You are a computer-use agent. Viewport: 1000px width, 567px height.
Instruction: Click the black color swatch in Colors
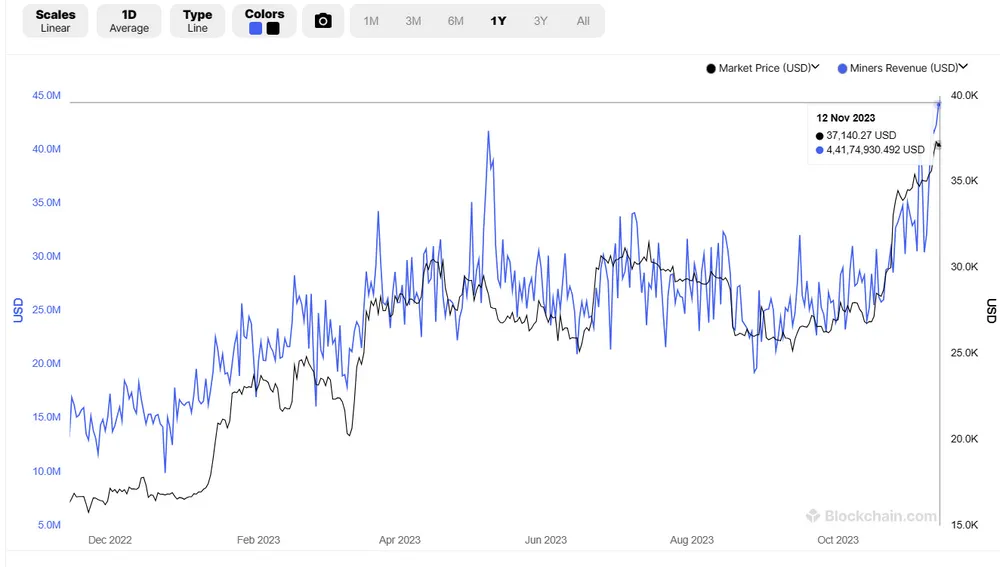click(x=273, y=29)
